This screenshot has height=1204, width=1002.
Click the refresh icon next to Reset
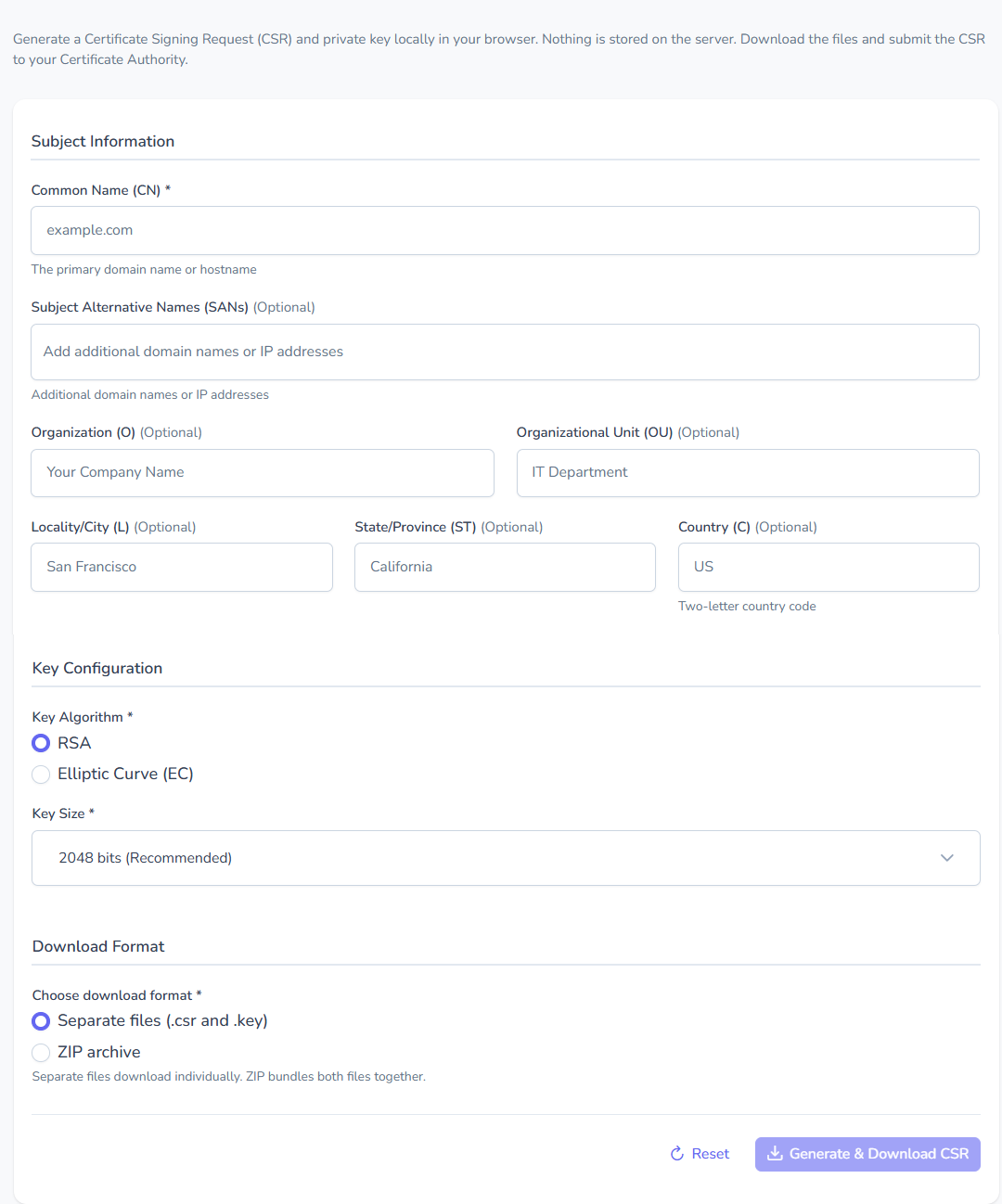point(676,1153)
